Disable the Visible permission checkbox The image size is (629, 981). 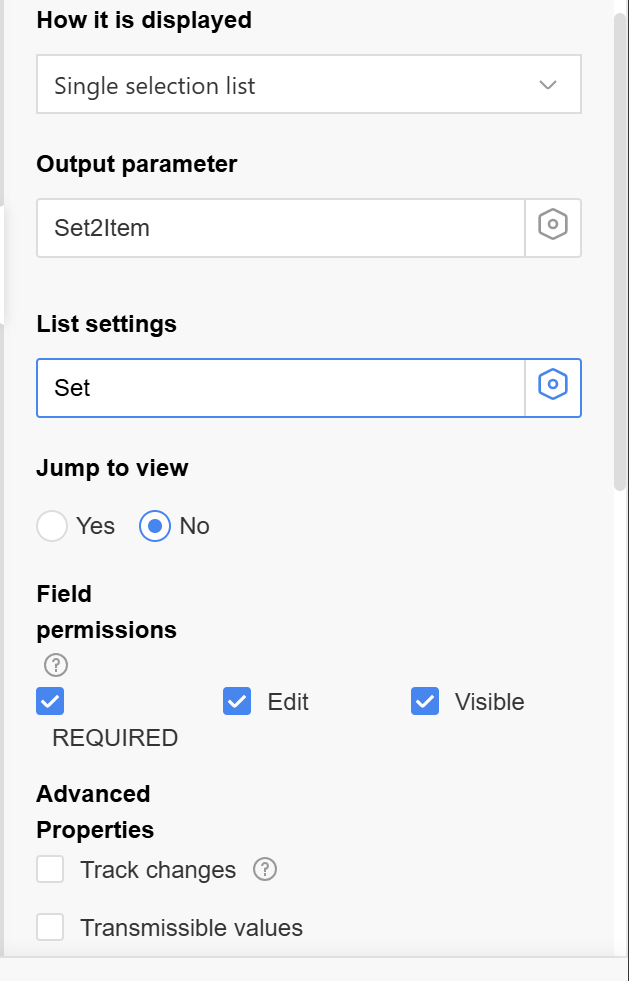point(425,702)
